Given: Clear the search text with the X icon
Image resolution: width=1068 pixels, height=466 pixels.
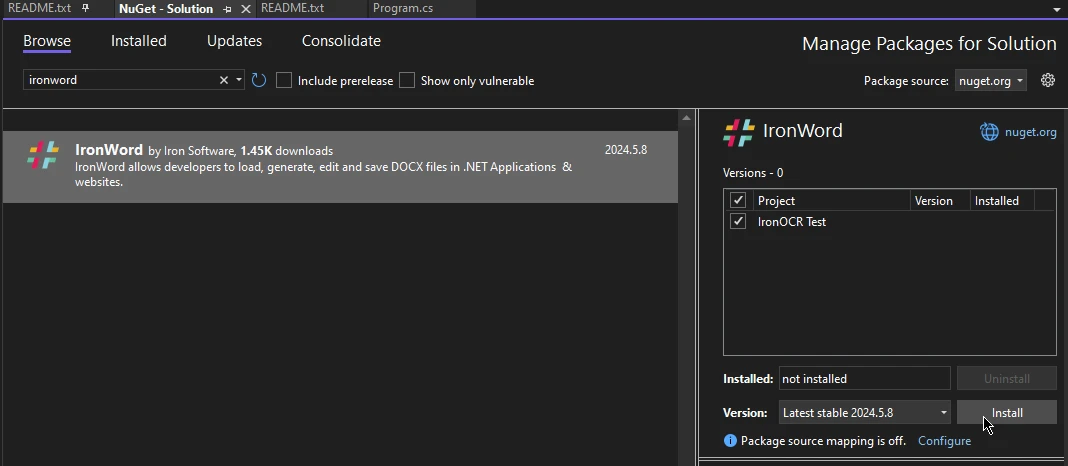Looking at the screenshot, I should coord(224,80).
